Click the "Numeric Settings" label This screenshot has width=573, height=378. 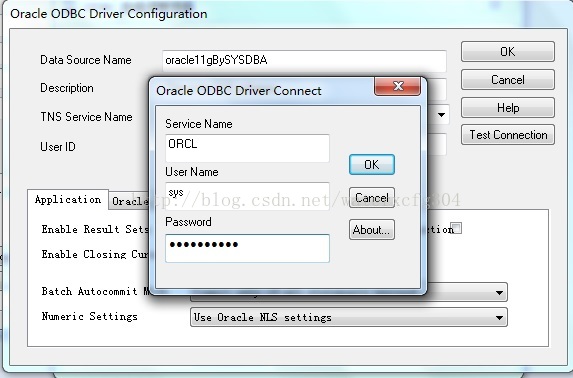[90, 316]
